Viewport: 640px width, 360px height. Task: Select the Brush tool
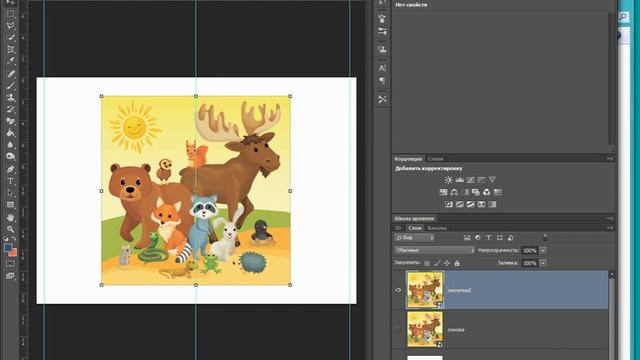pyautogui.click(x=10, y=86)
